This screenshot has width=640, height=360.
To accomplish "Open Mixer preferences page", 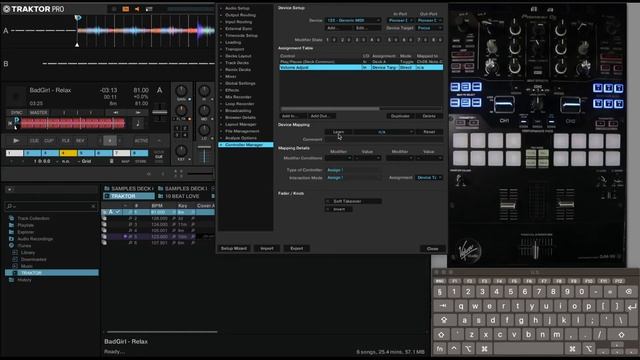I will (x=231, y=76).
